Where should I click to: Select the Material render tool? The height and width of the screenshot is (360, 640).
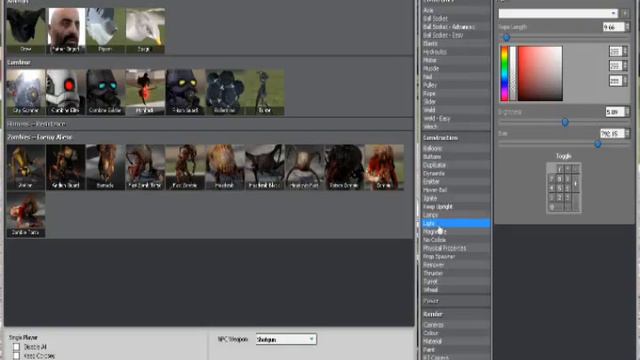[456, 341]
